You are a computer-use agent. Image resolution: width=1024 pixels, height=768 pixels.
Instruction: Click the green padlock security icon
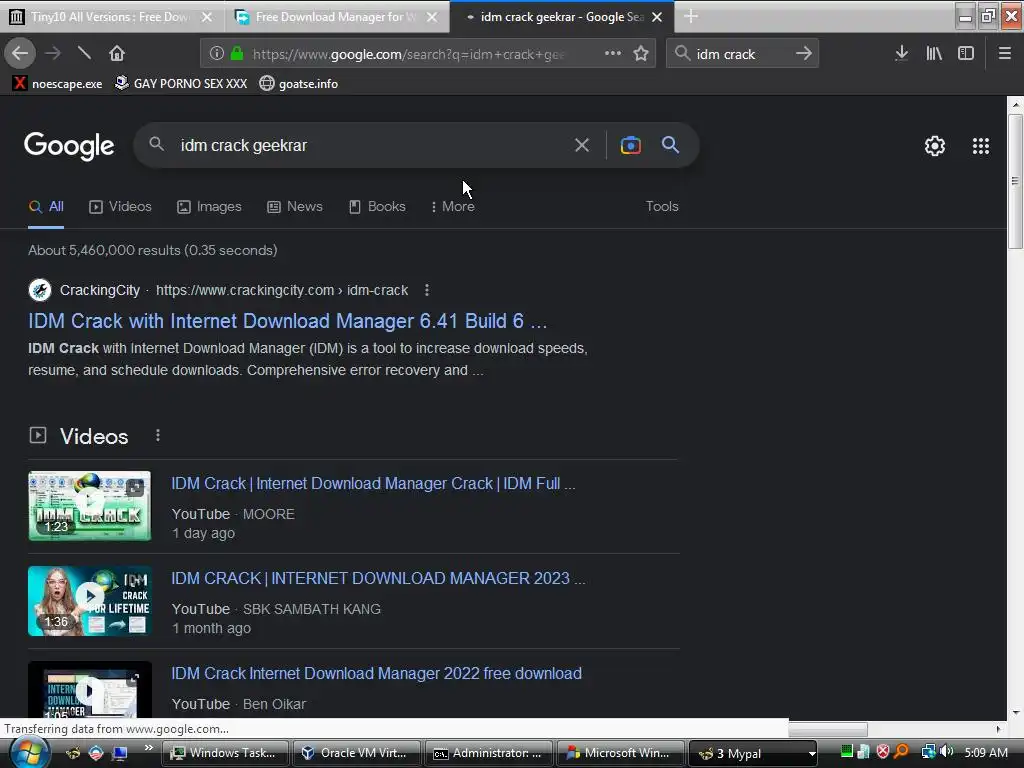coord(237,54)
